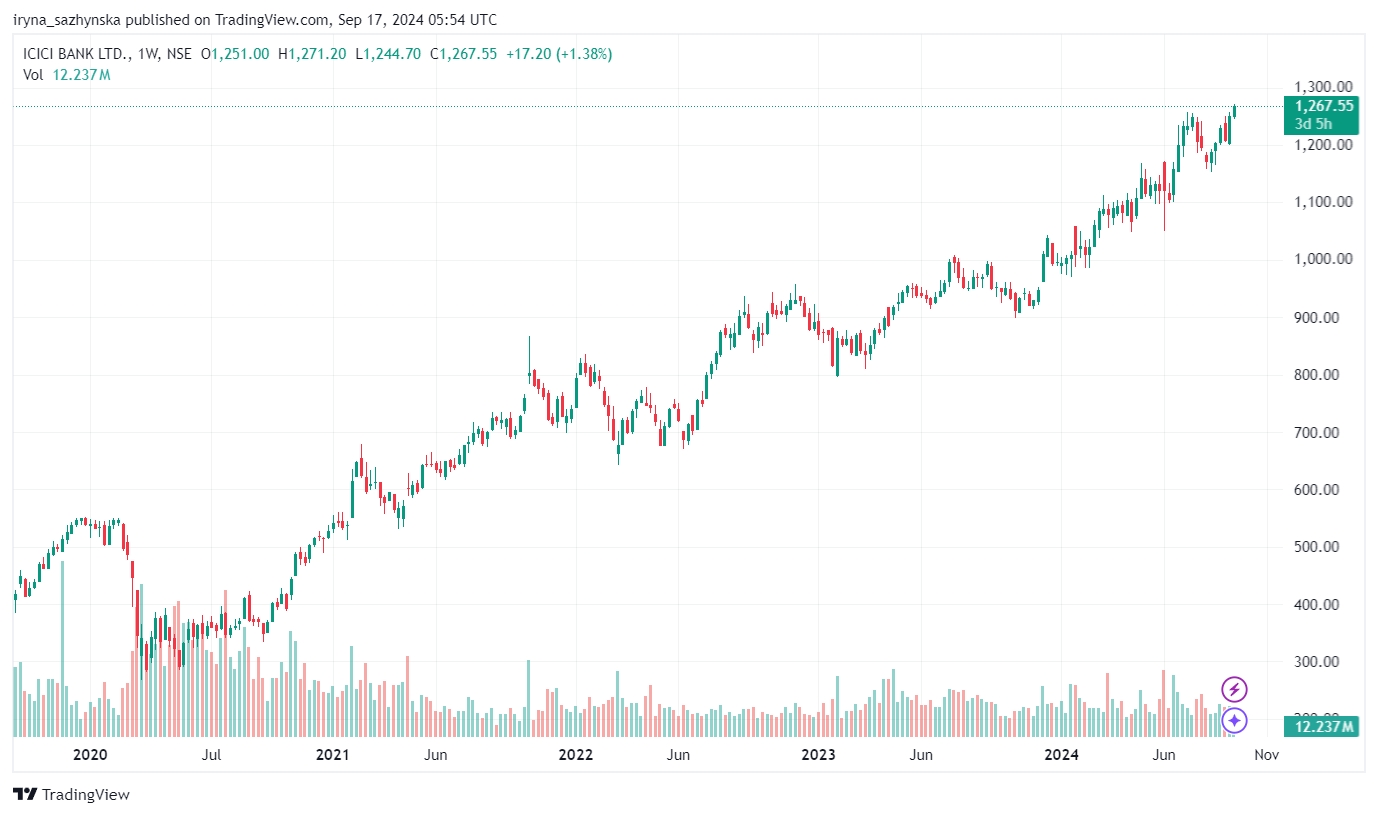This screenshot has width=1378, height=816.
Task: Click the Jul label on time axis
Action: 211,755
